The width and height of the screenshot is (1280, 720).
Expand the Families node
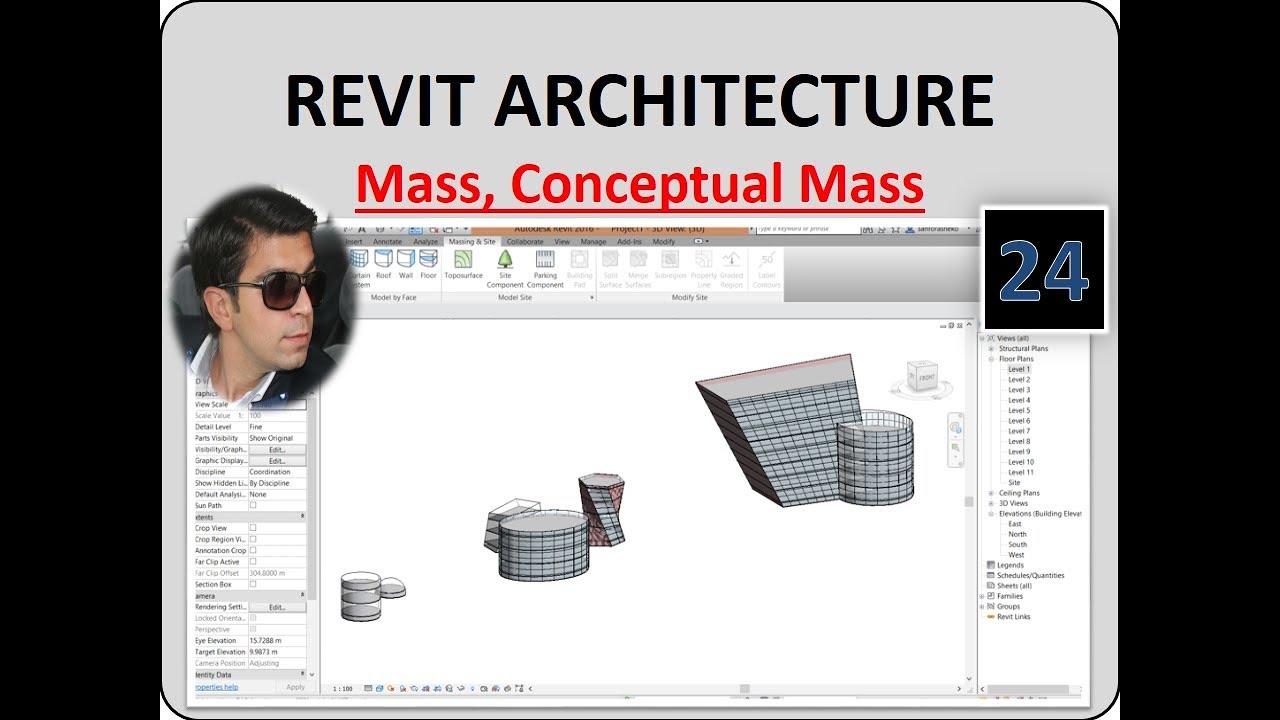pyautogui.click(x=982, y=596)
